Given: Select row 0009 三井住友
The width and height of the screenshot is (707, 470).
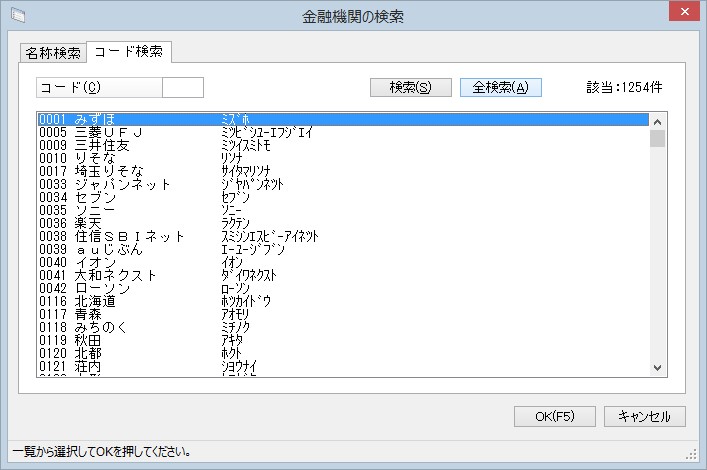Looking at the screenshot, I should (x=343, y=145).
